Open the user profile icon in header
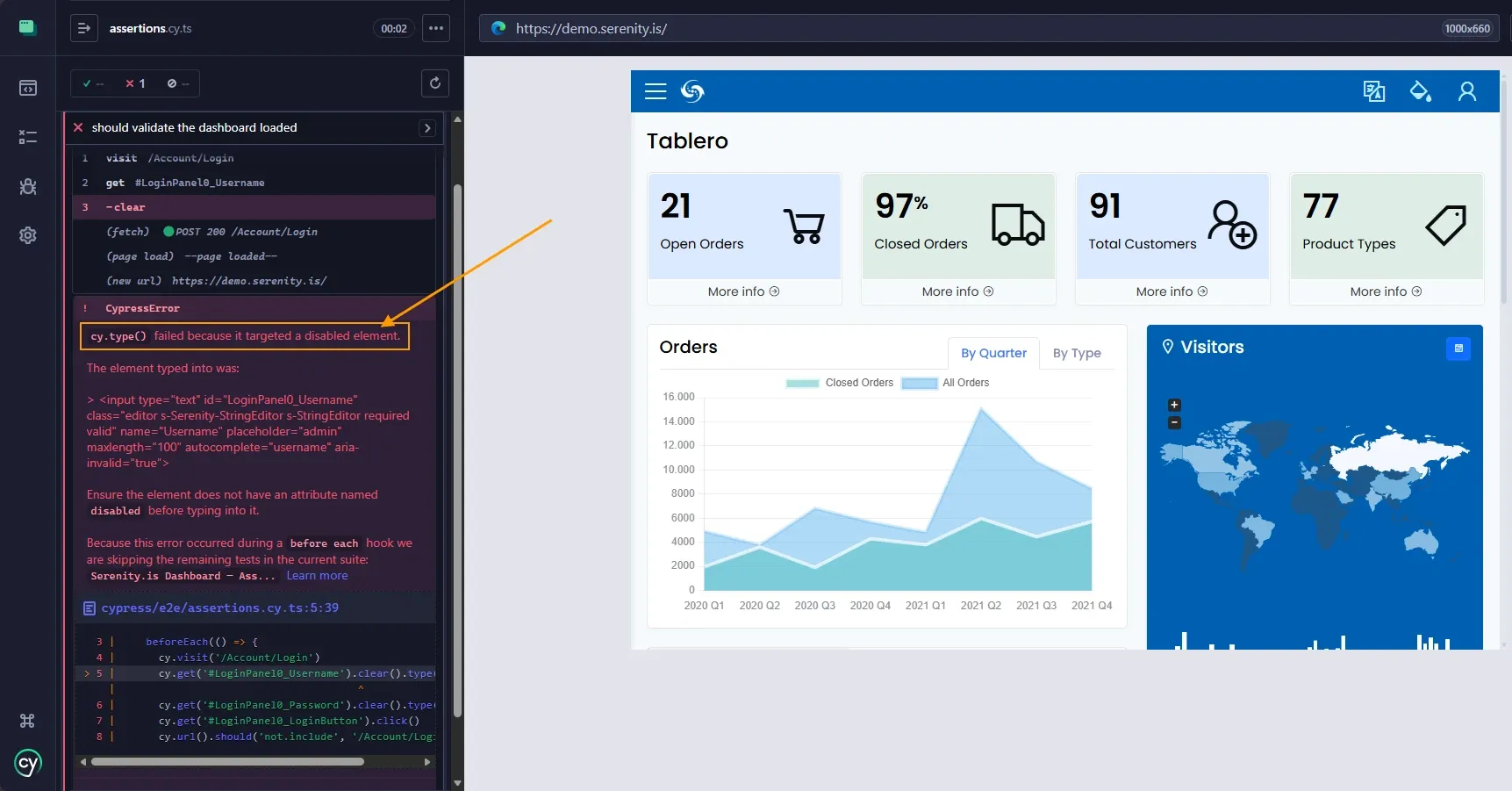The width and height of the screenshot is (1512, 791). 1467,91
